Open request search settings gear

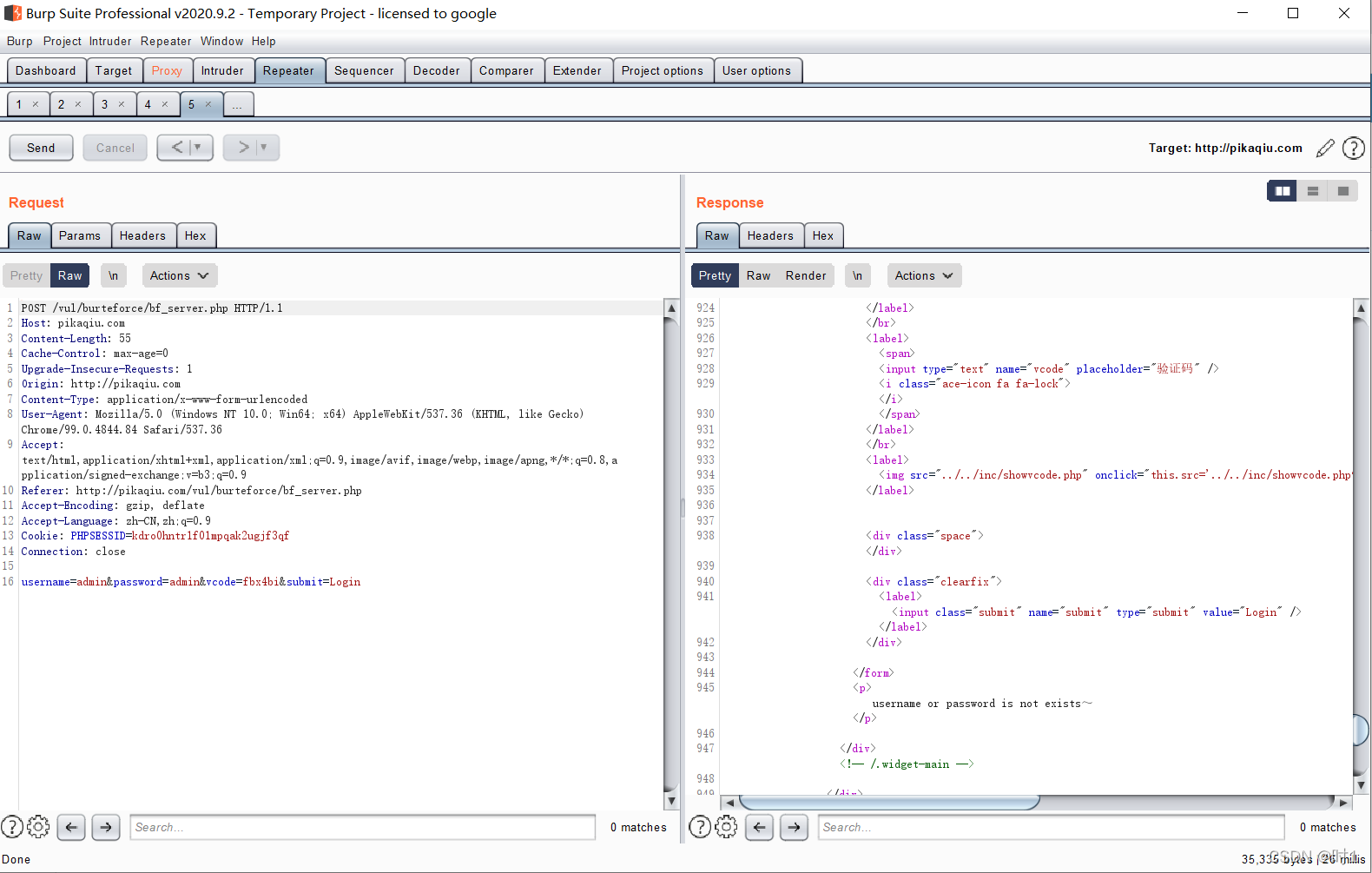click(x=38, y=827)
